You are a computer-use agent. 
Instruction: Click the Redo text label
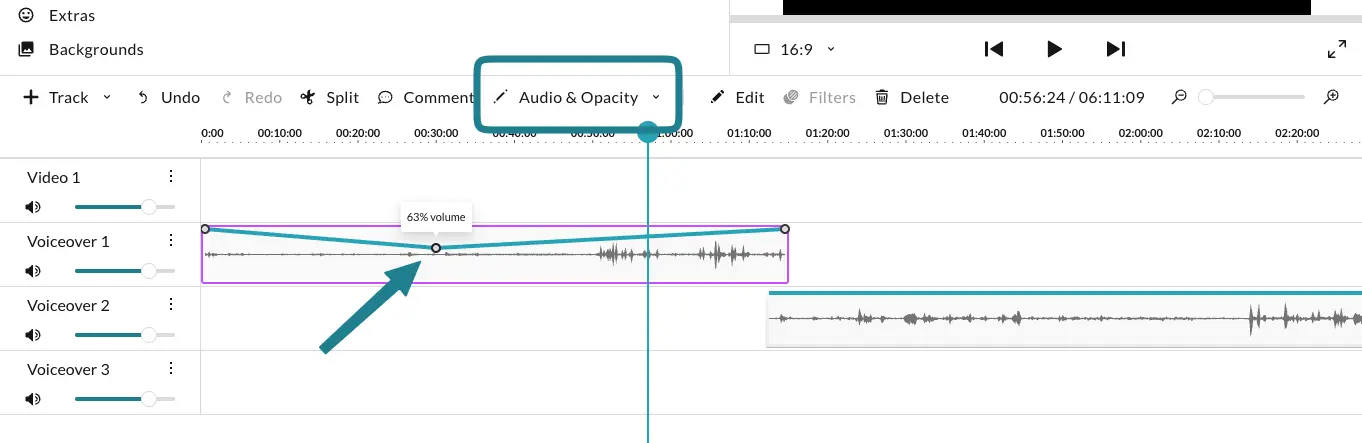263,97
